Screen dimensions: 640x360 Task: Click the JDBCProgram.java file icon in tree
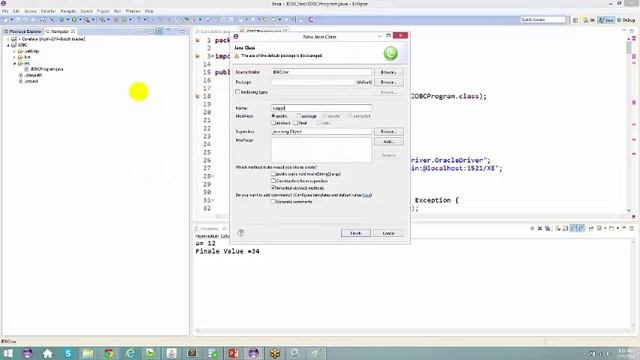click(x=27, y=69)
